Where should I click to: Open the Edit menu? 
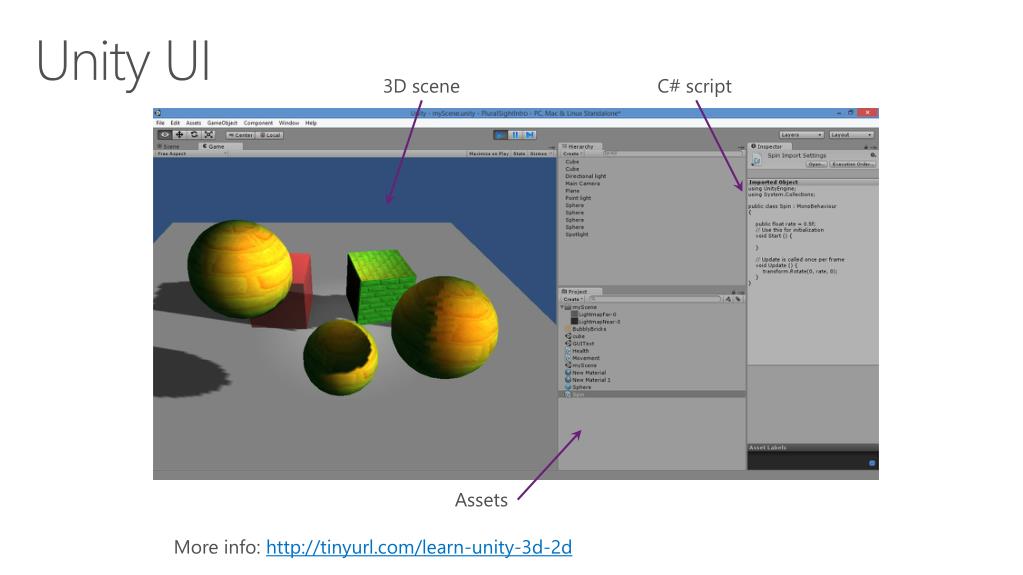point(175,123)
